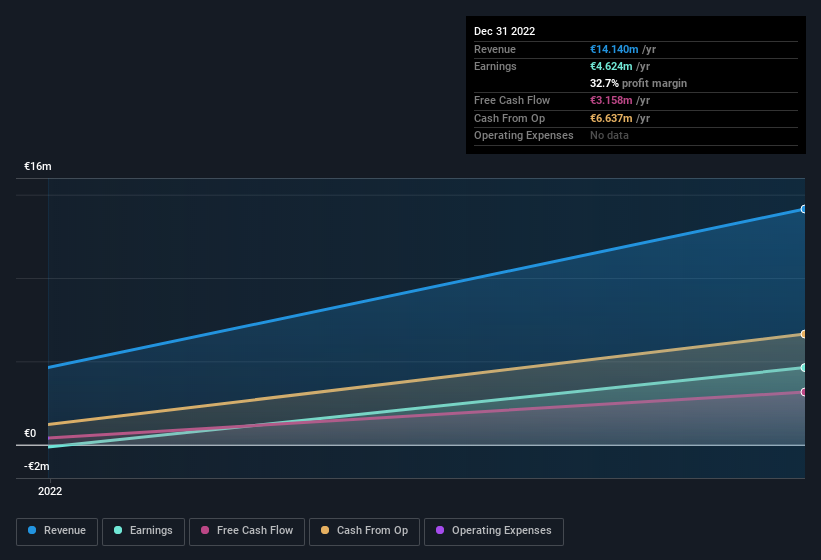
Task: Click the Operating Expenses label in tooltip
Action: point(524,136)
